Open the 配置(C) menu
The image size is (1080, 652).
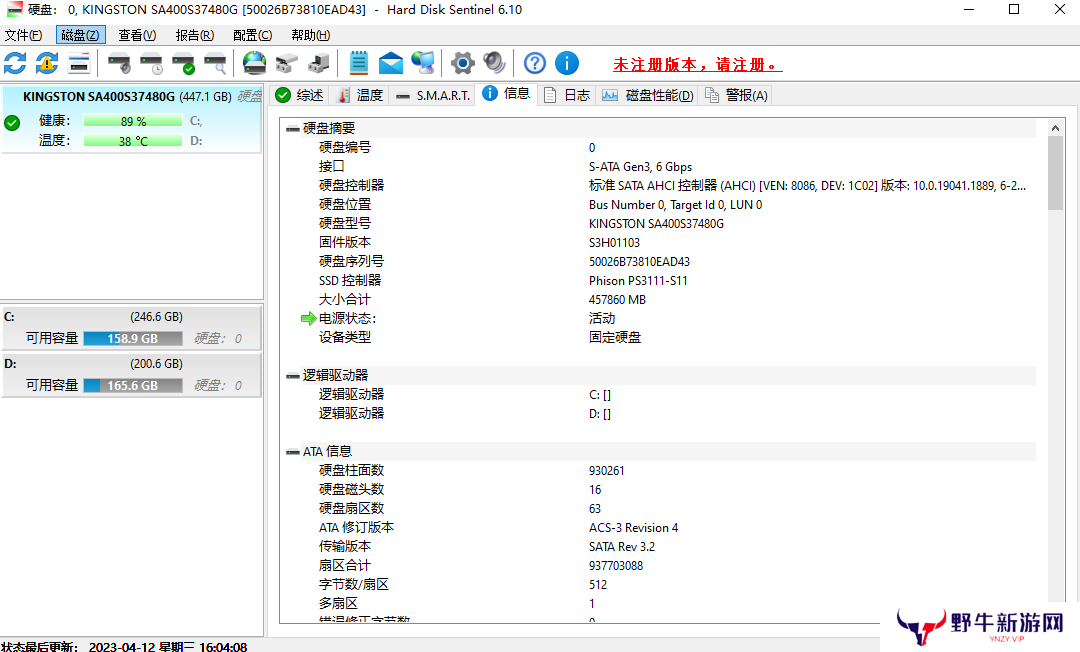(x=253, y=35)
